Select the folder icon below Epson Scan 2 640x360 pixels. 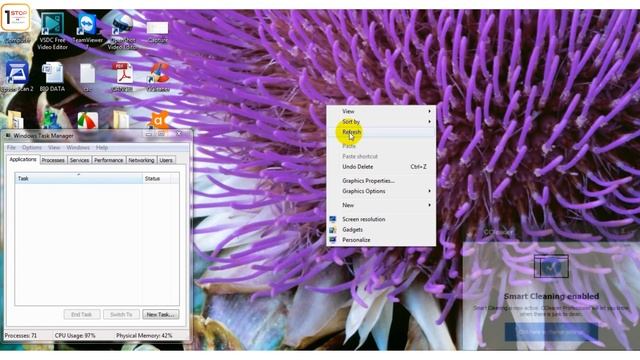coord(16,120)
